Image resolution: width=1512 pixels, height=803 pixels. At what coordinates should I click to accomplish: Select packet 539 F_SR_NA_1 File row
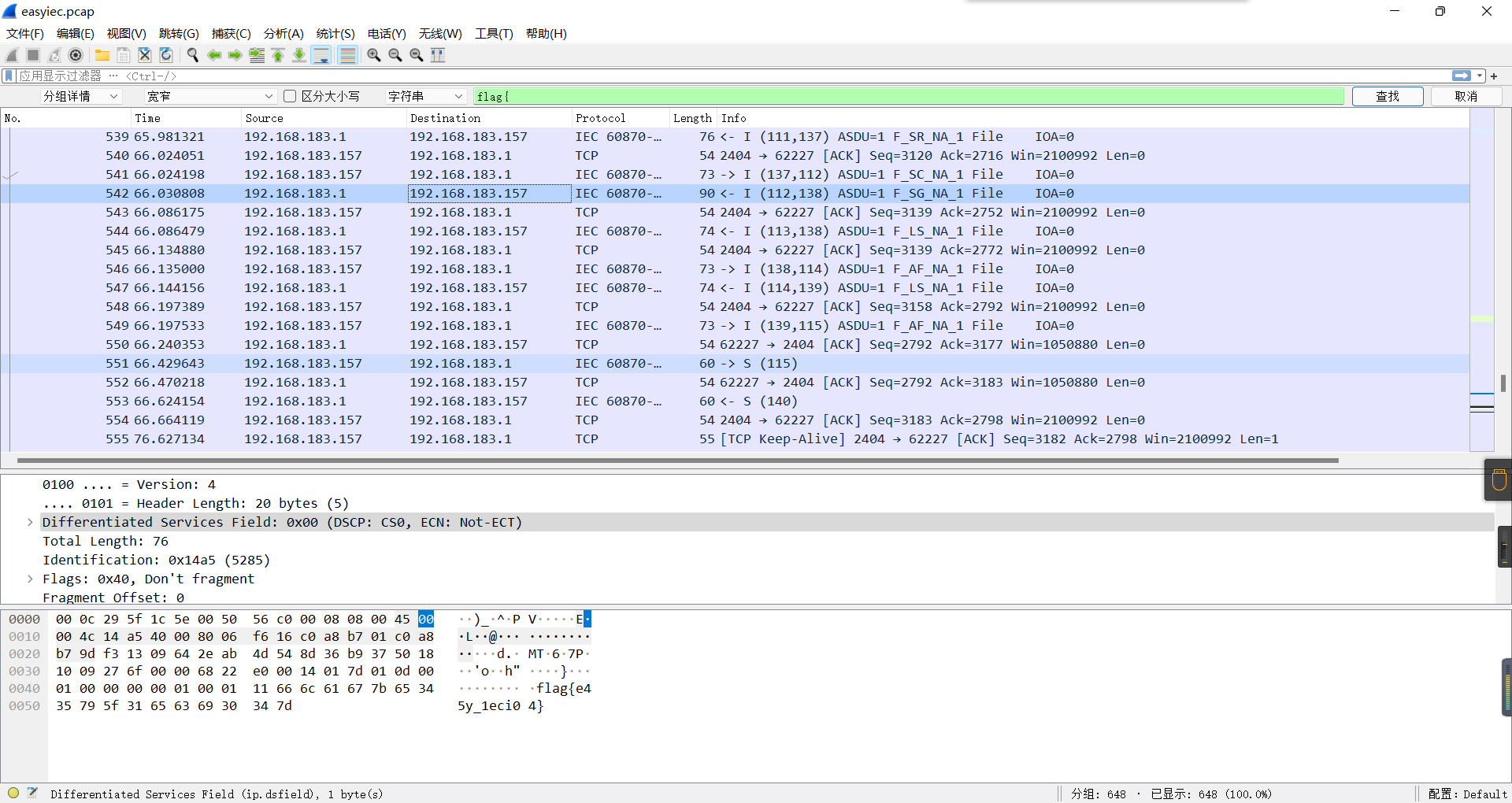tap(735, 137)
